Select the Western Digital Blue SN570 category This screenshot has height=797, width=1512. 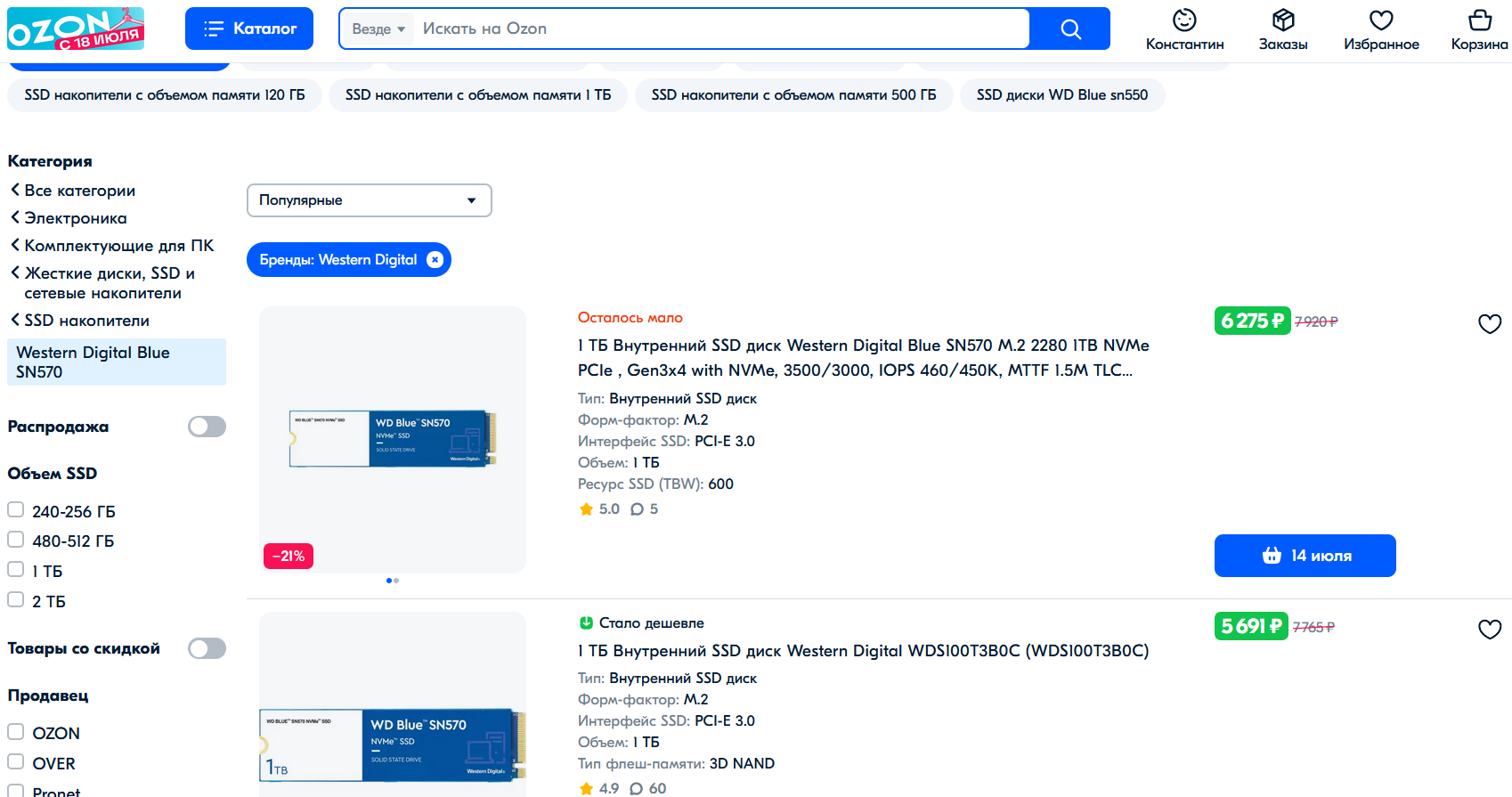(x=117, y=362)
